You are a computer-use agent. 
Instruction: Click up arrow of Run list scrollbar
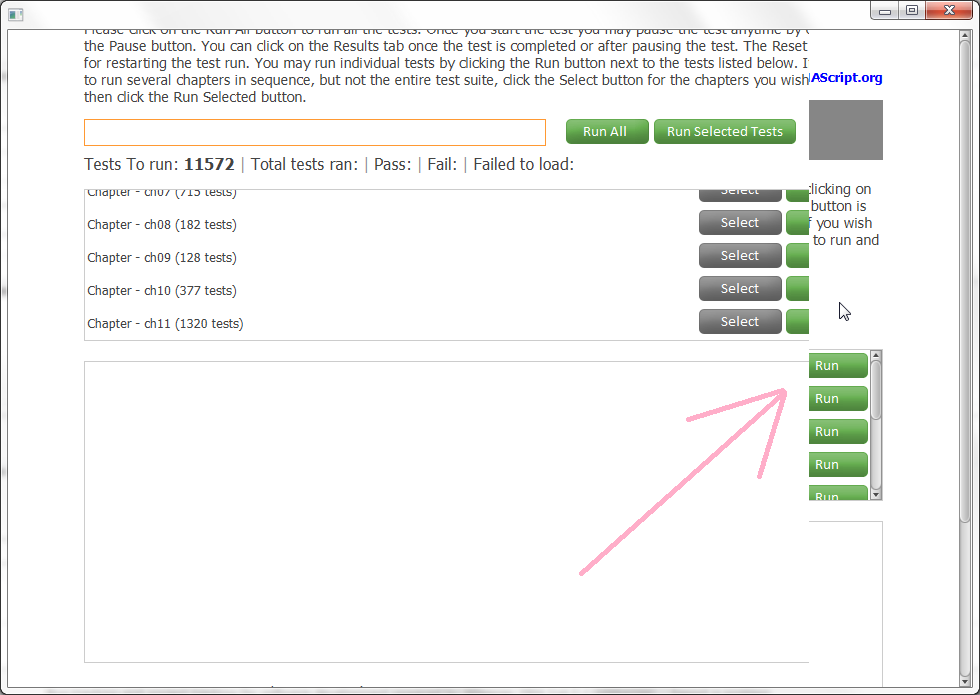pos(876,355)
